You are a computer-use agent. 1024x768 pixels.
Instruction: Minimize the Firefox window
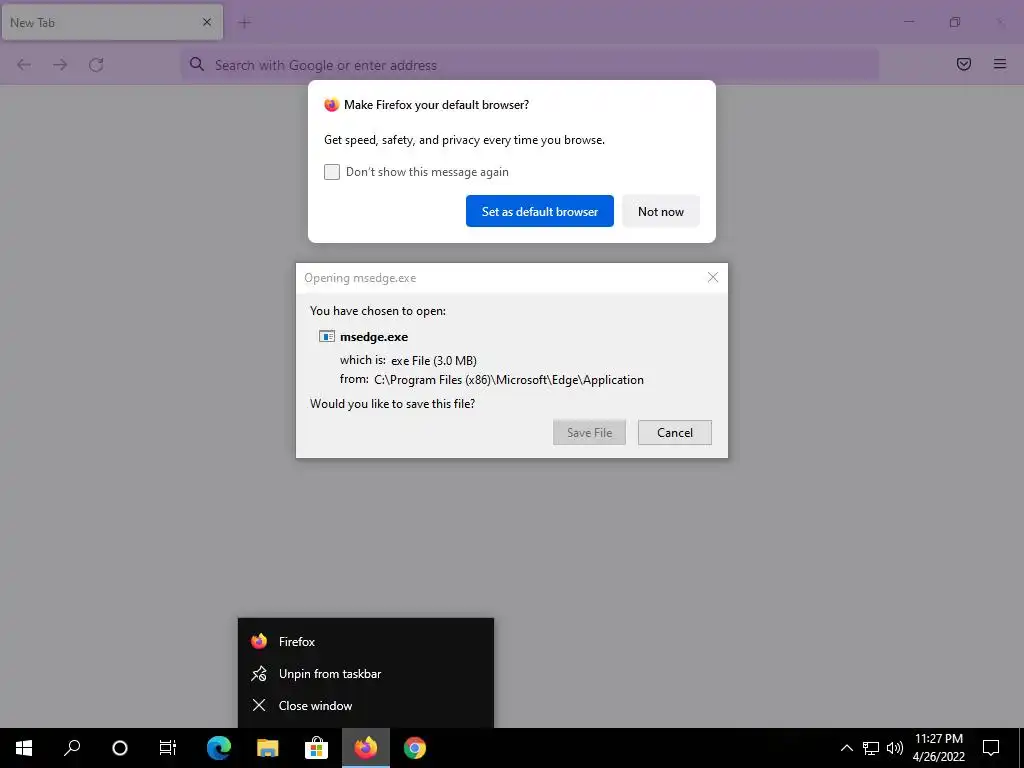tap(909, 22)
